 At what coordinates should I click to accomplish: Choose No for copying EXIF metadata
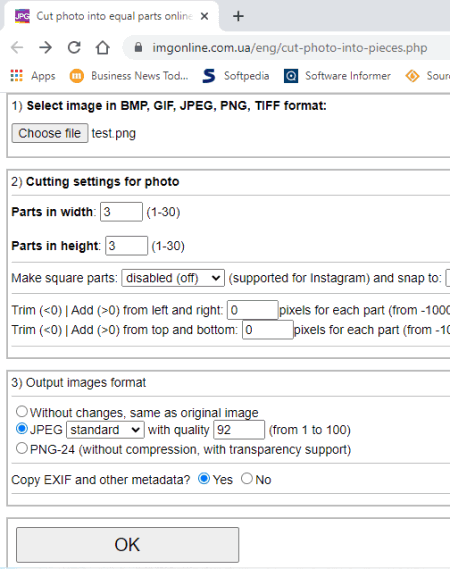247,478
